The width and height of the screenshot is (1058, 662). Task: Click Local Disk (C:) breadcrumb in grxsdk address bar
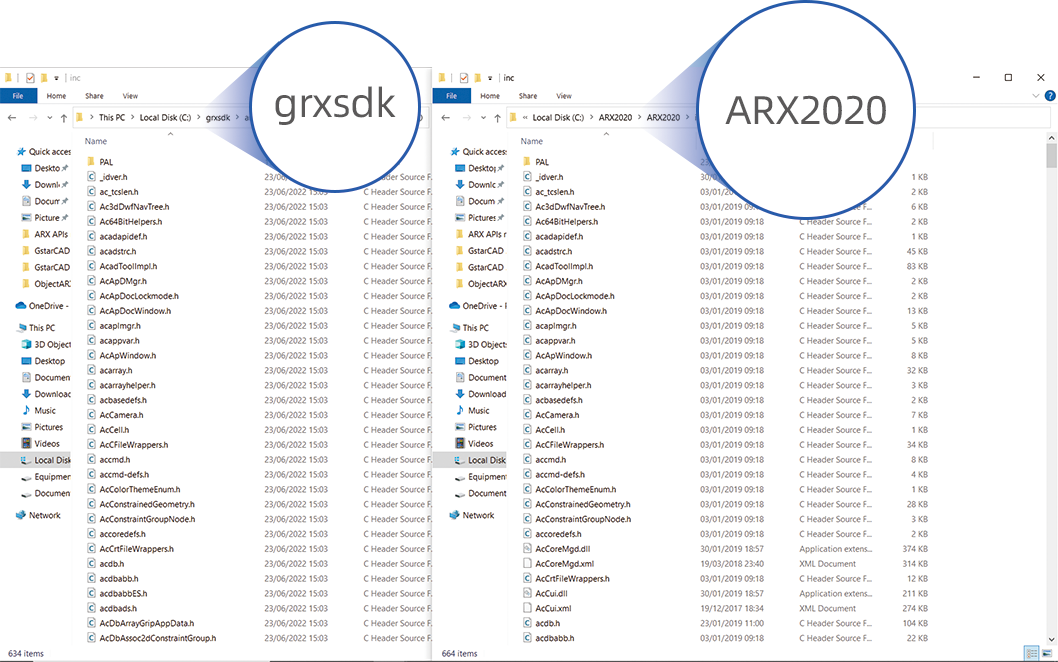[165, 117]
